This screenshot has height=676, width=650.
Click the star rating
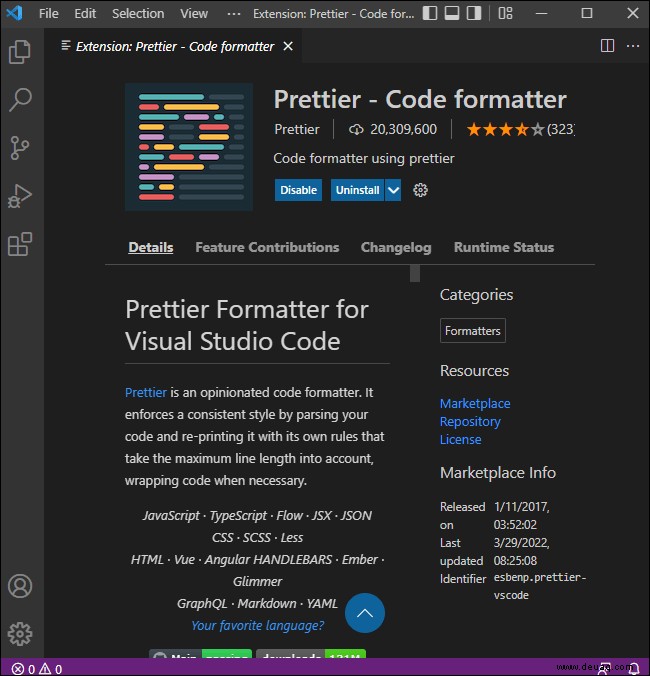[x=505, y=129]
